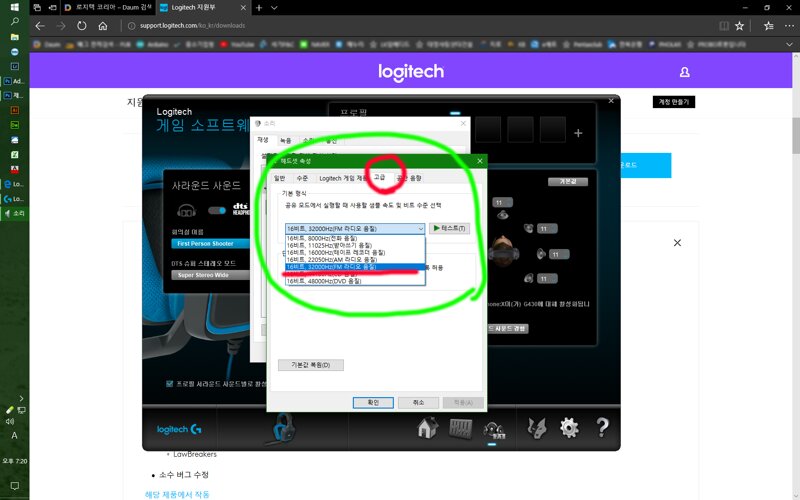Open the browser tab list chevron
800x500 pixels.
pos(274,8)
